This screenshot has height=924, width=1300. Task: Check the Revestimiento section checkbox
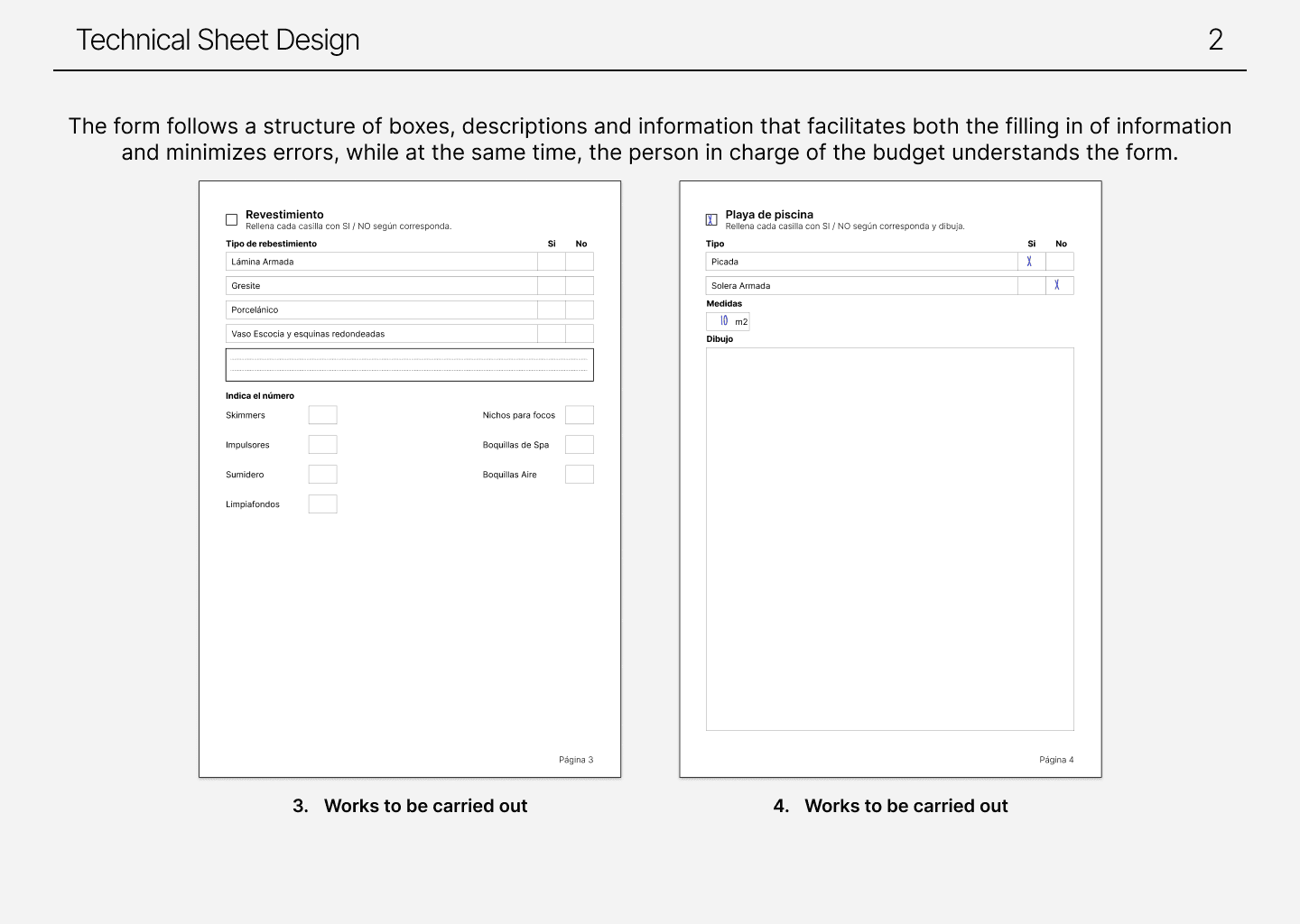[231, 219]
